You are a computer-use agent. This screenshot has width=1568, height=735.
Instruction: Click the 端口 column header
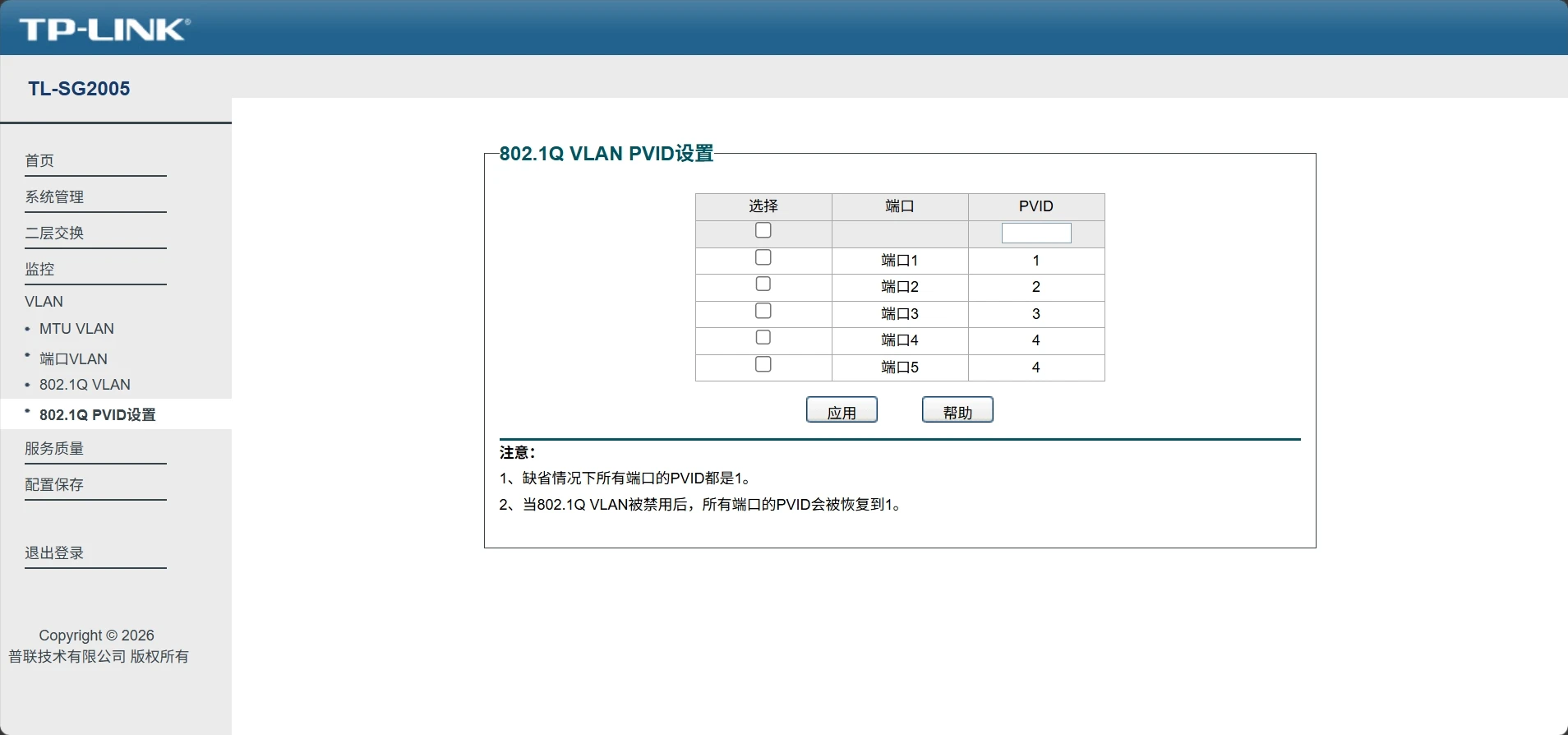point(900,206)
